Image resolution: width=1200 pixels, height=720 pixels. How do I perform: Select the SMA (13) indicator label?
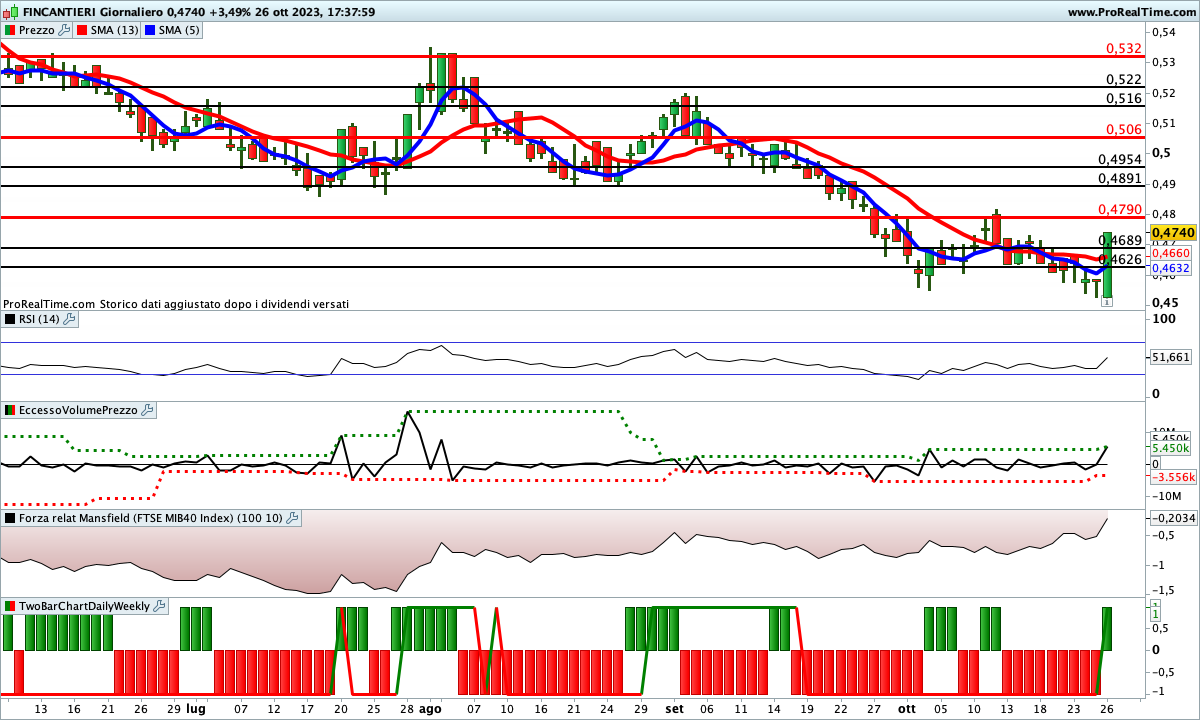(115, 30)
